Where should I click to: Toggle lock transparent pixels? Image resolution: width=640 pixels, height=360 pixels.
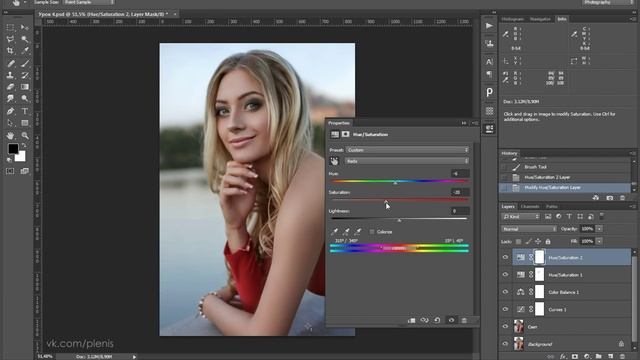point(518,242)
